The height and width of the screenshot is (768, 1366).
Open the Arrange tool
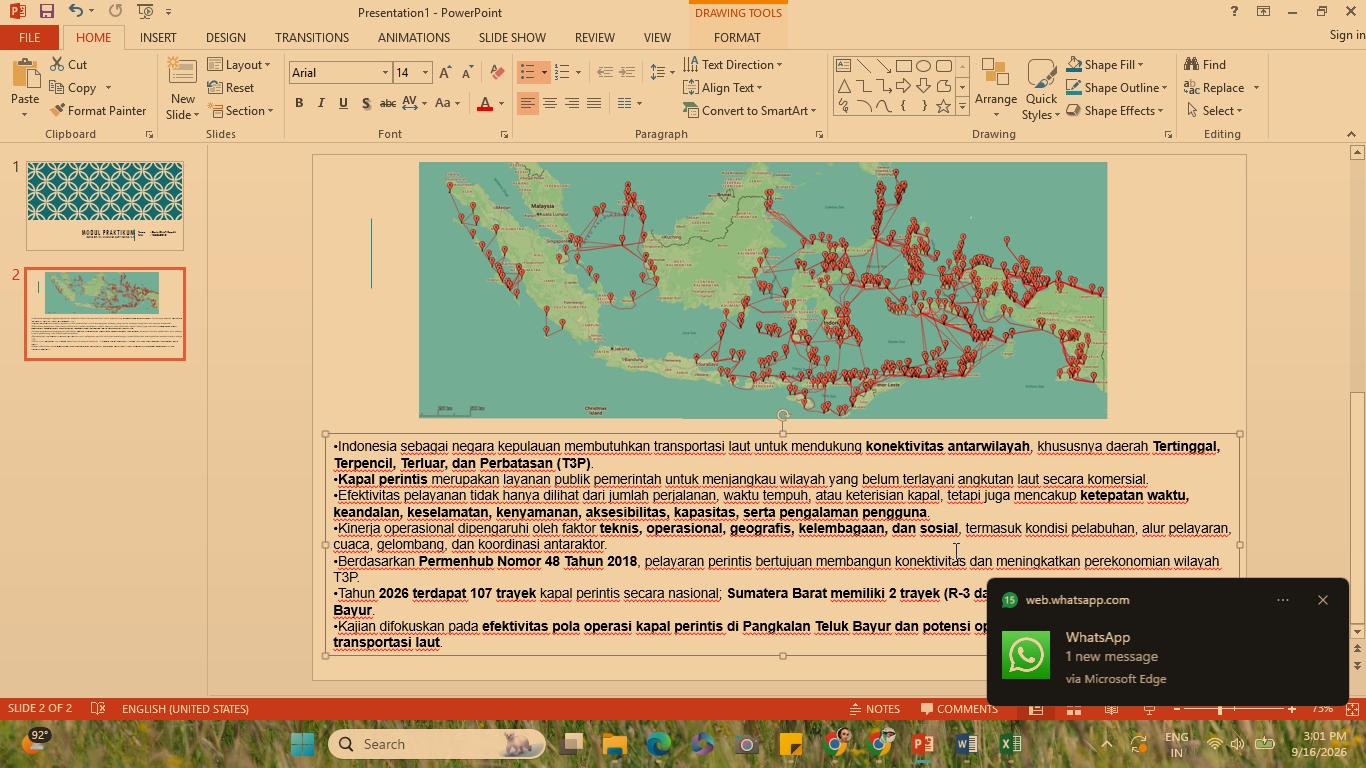(x=995, y=88)
